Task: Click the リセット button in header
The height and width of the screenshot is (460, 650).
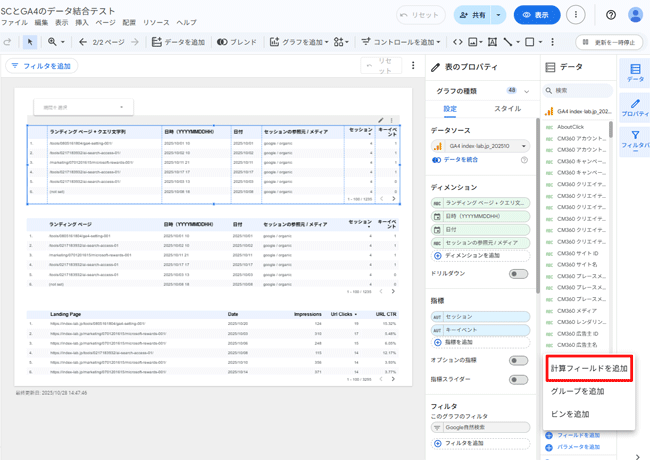Action: (x=420, y=15)
